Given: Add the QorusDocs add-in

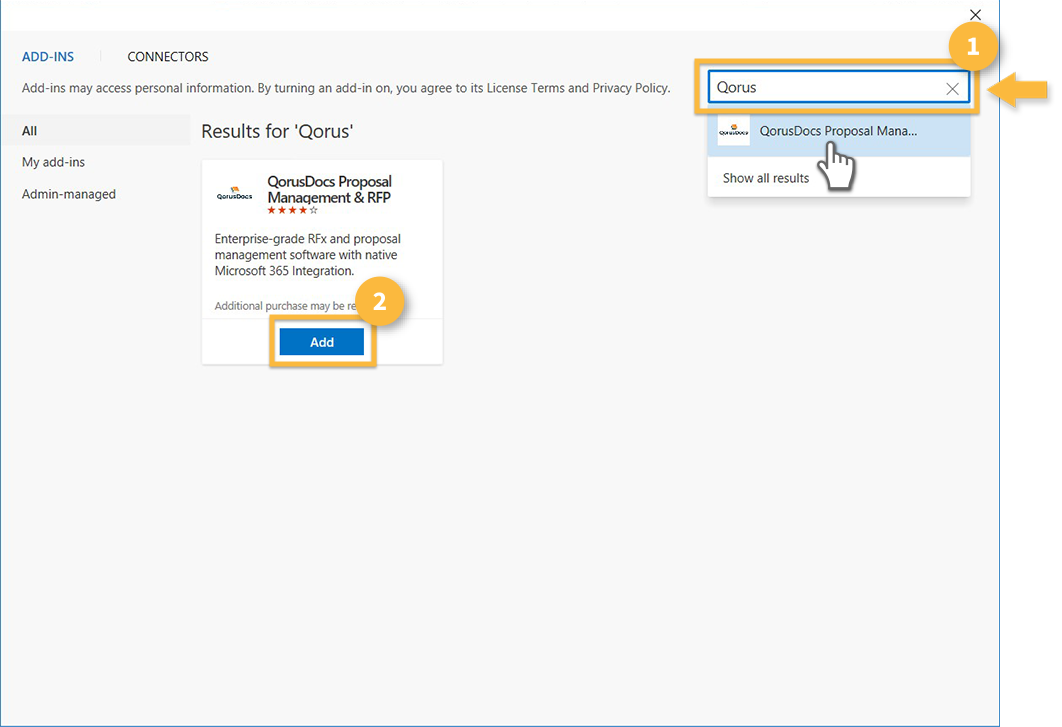Looking at the screenshot, I should [322, 342].
